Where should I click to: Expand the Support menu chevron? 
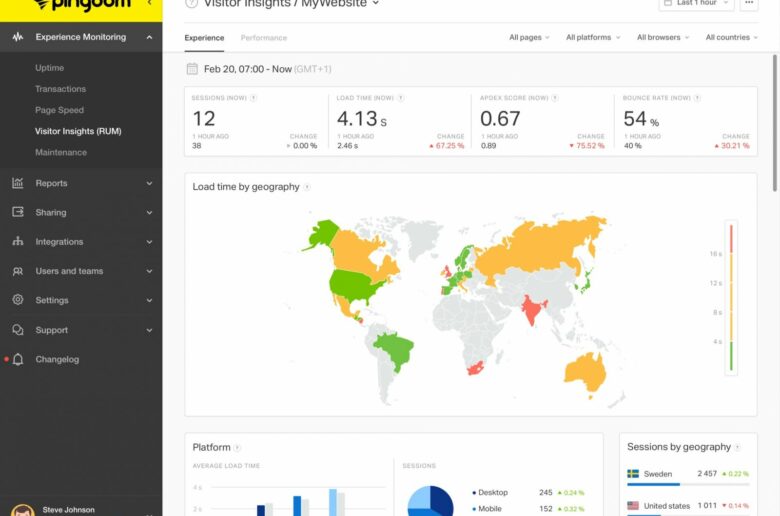(x=149, y=330)
